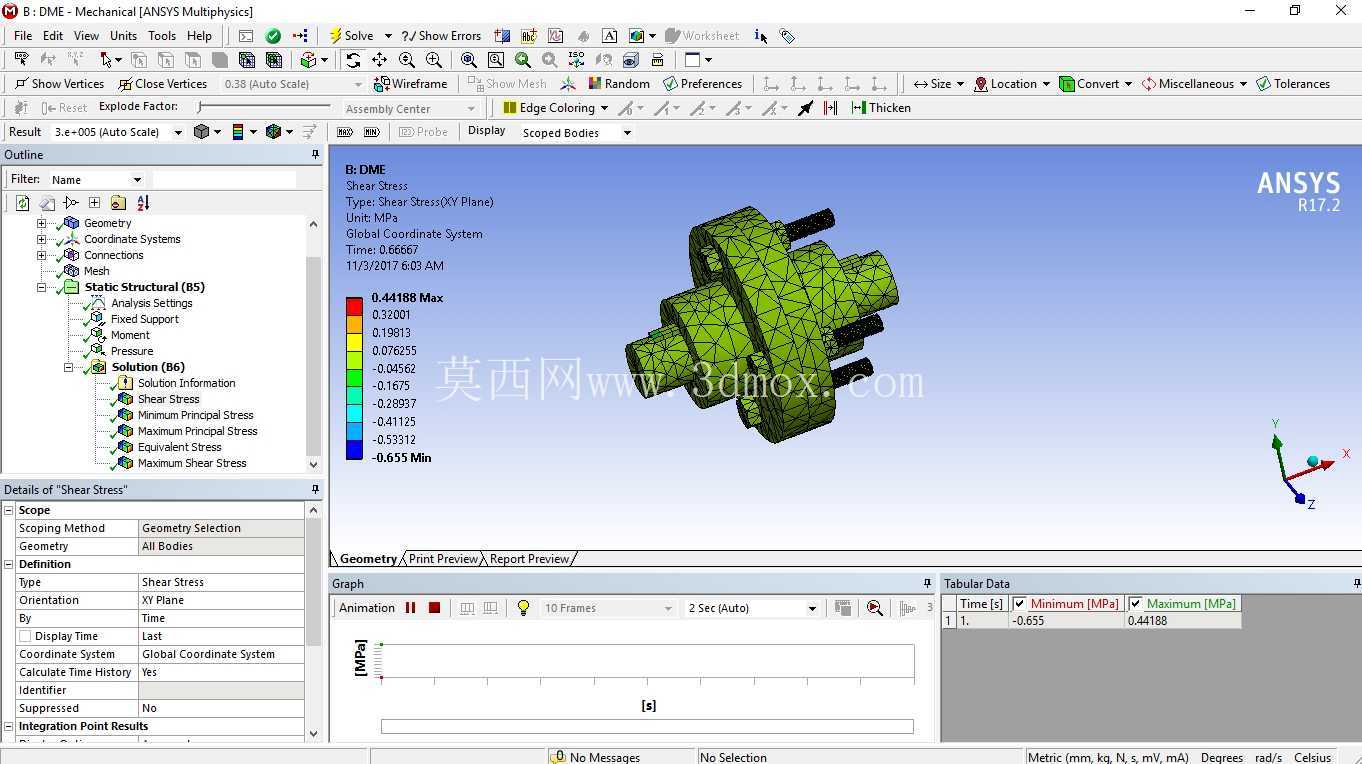Open the Geometry display options icon
This screenshot has width=1362, height=764.
(x=201, y=132)
